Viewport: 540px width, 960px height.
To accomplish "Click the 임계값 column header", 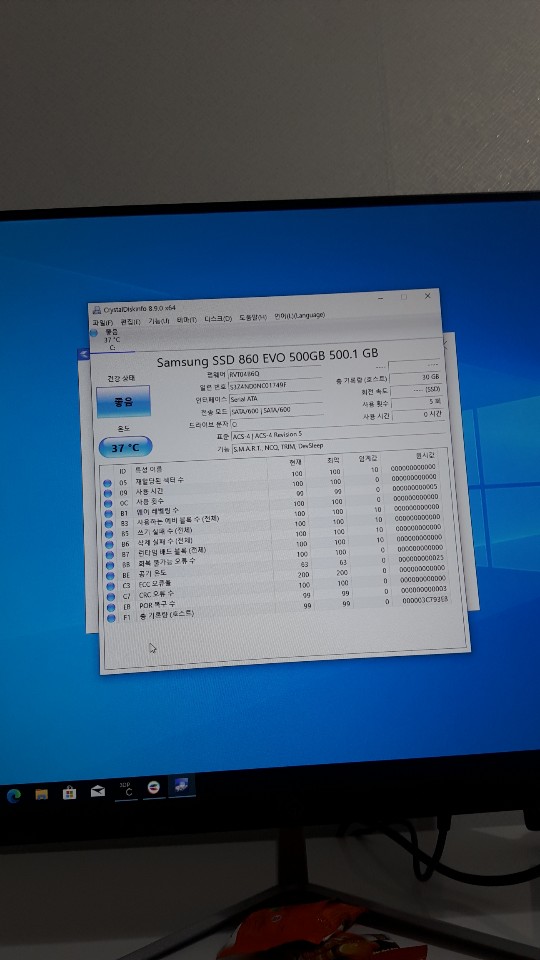I will point(369,457).
